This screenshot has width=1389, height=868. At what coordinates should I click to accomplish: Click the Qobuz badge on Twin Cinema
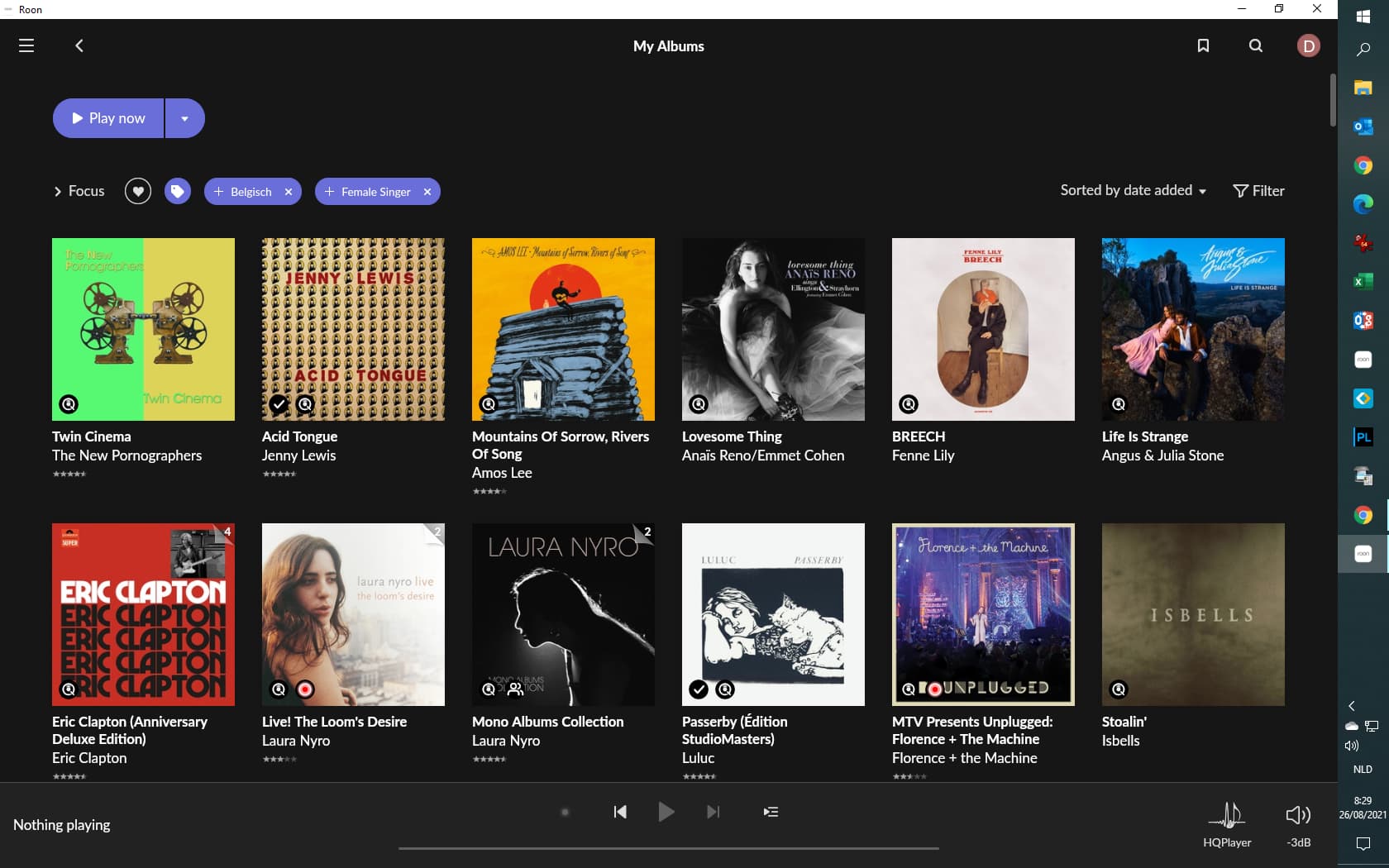point(69,404)
